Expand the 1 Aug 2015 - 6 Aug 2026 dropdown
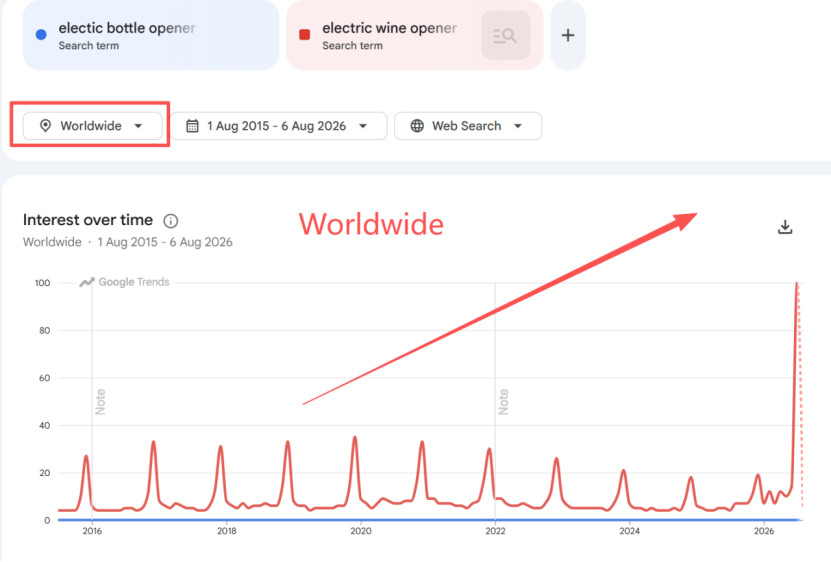 pos(278,126)
